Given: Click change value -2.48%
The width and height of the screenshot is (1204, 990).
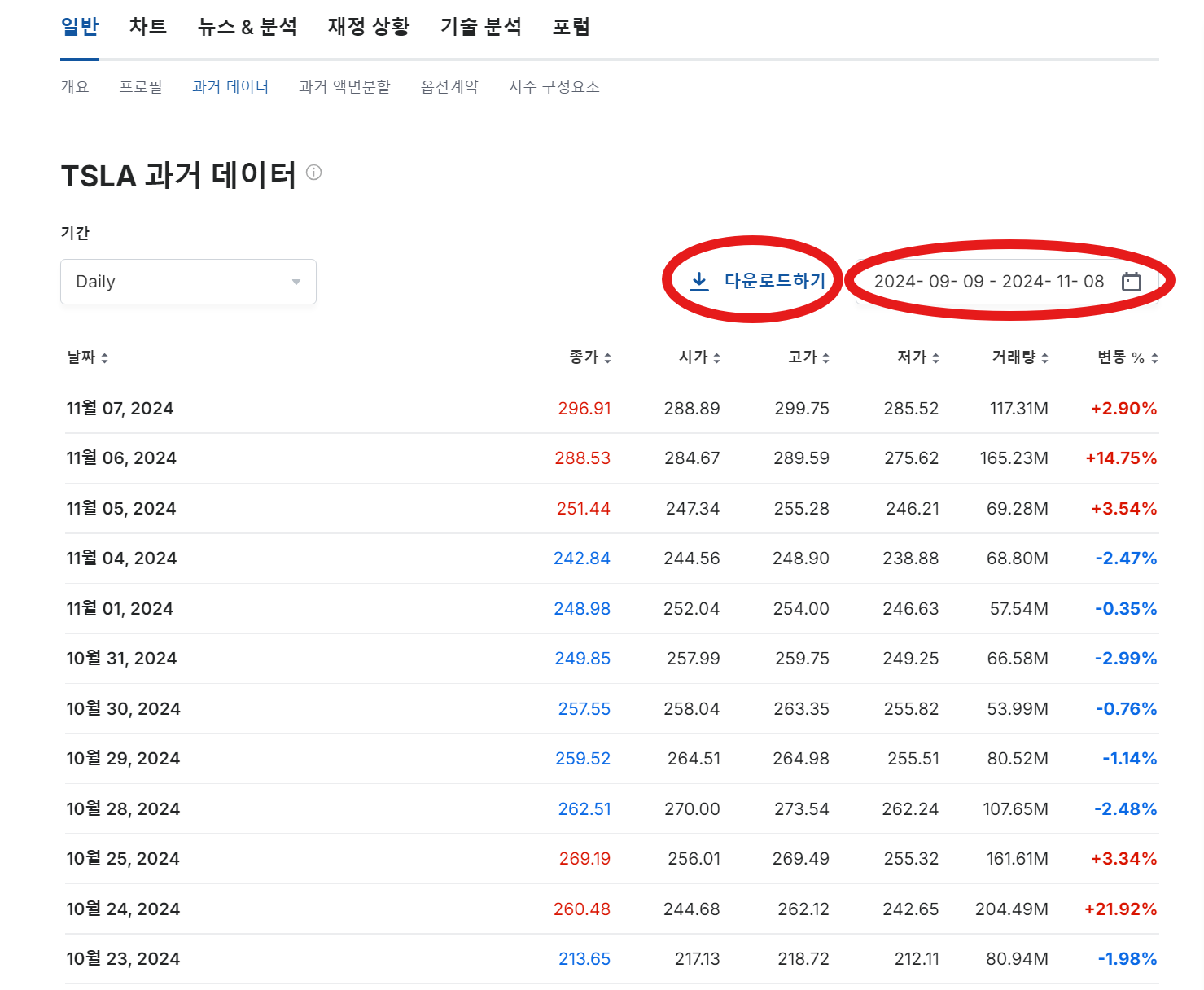Looking at the screenshot, I should 1126,809.
